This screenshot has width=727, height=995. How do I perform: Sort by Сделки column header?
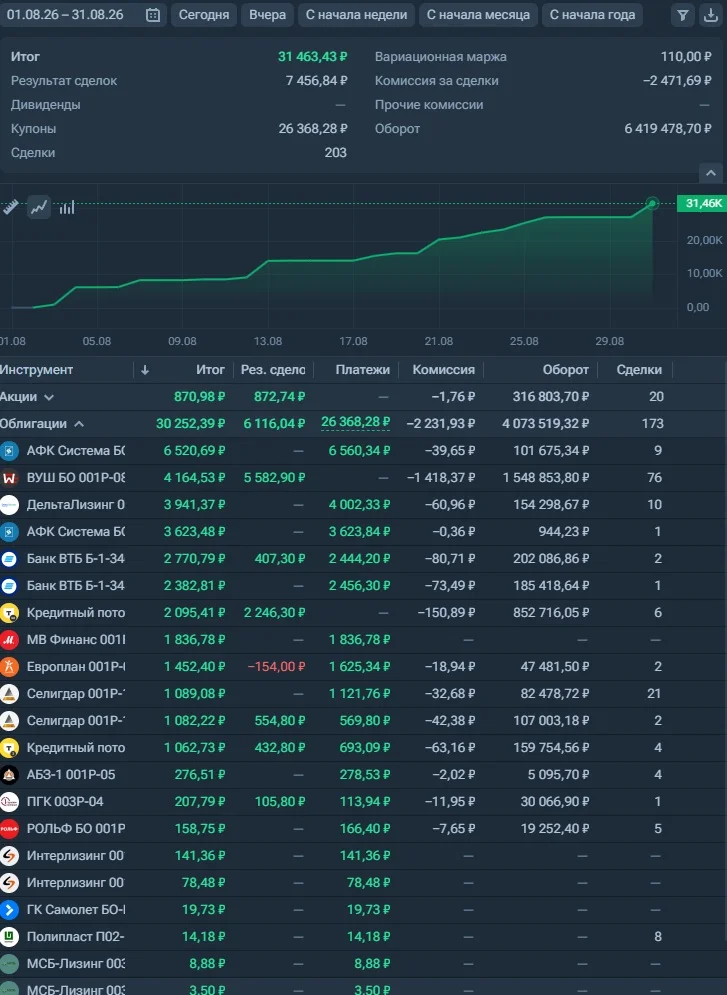pyautogui.click(x=639, y=370)
